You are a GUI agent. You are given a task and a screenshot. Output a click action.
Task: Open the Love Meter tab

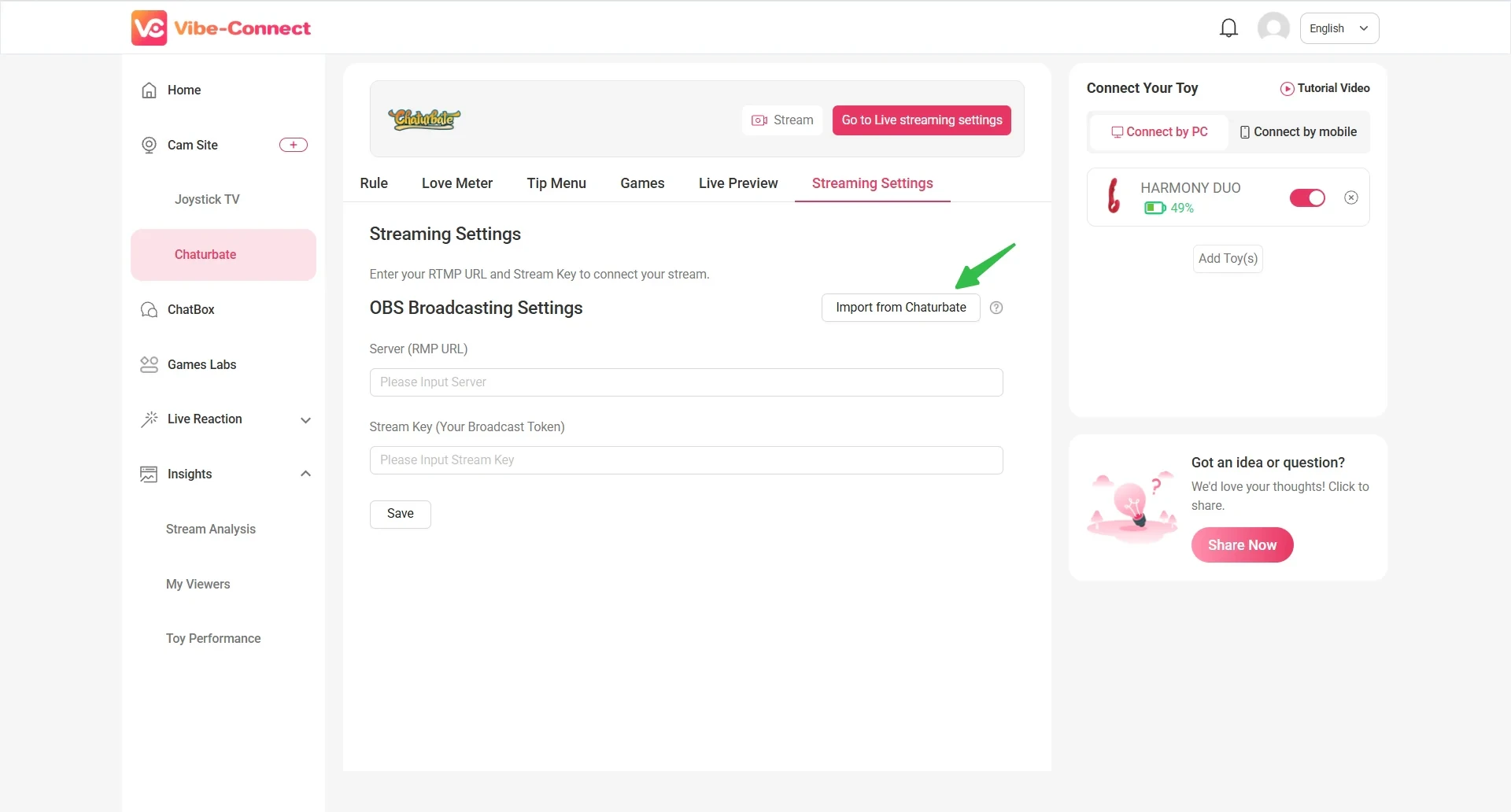coord(457,183)
